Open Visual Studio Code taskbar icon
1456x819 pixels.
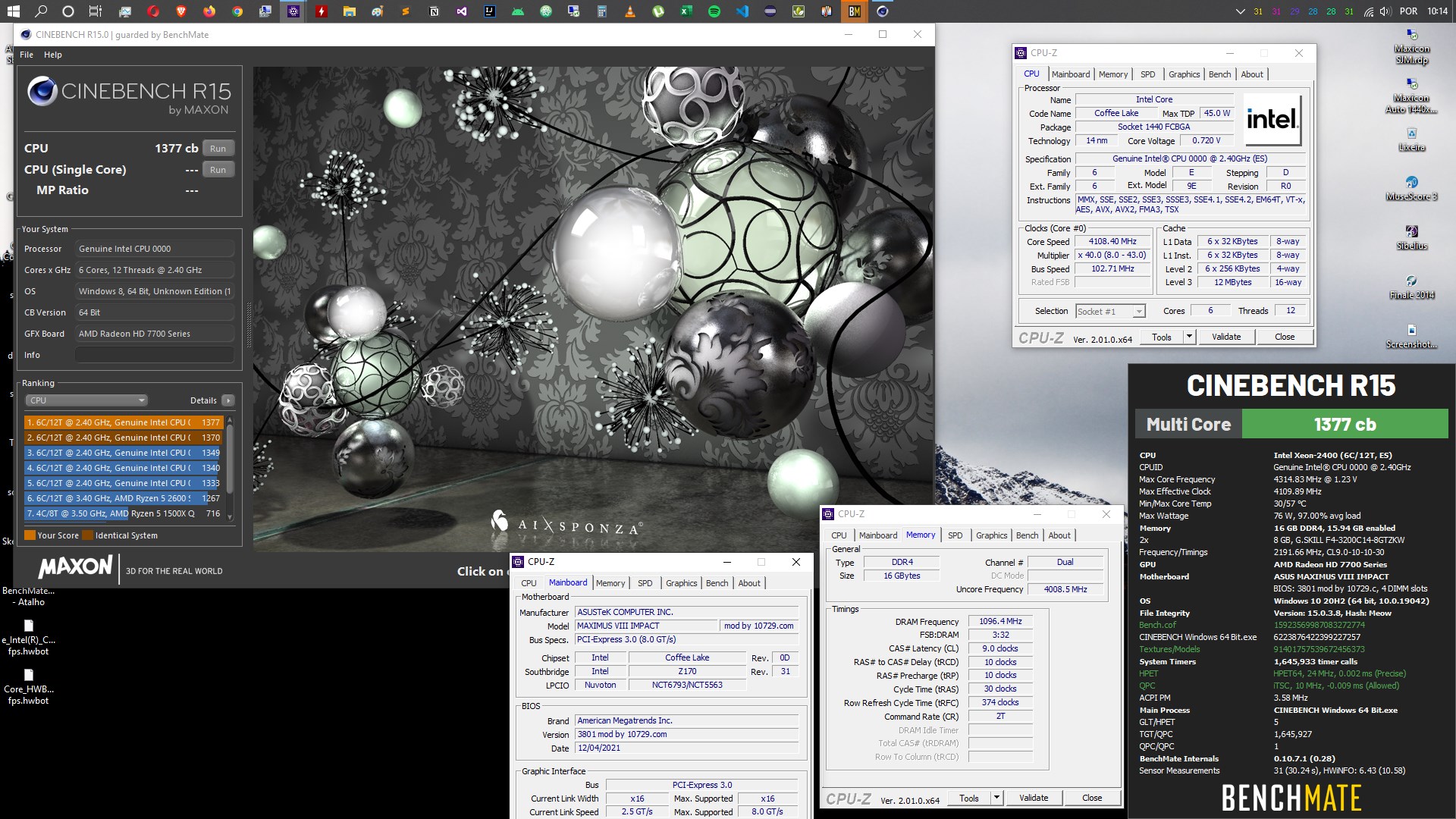tap(742, 11)
